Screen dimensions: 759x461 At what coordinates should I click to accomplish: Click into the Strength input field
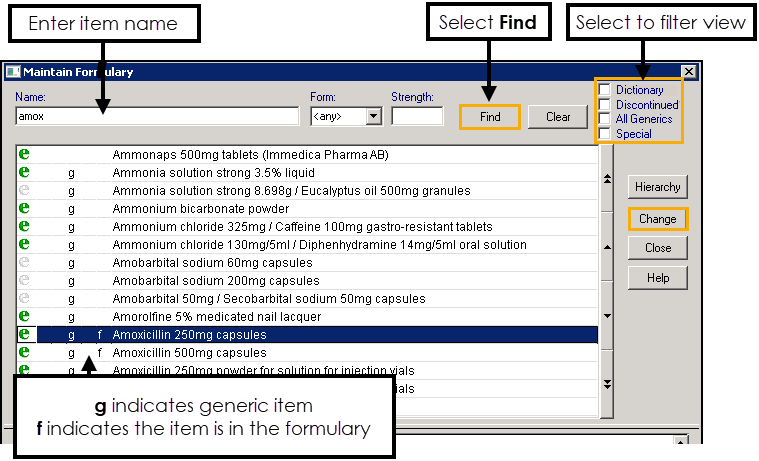coord(417,117)
